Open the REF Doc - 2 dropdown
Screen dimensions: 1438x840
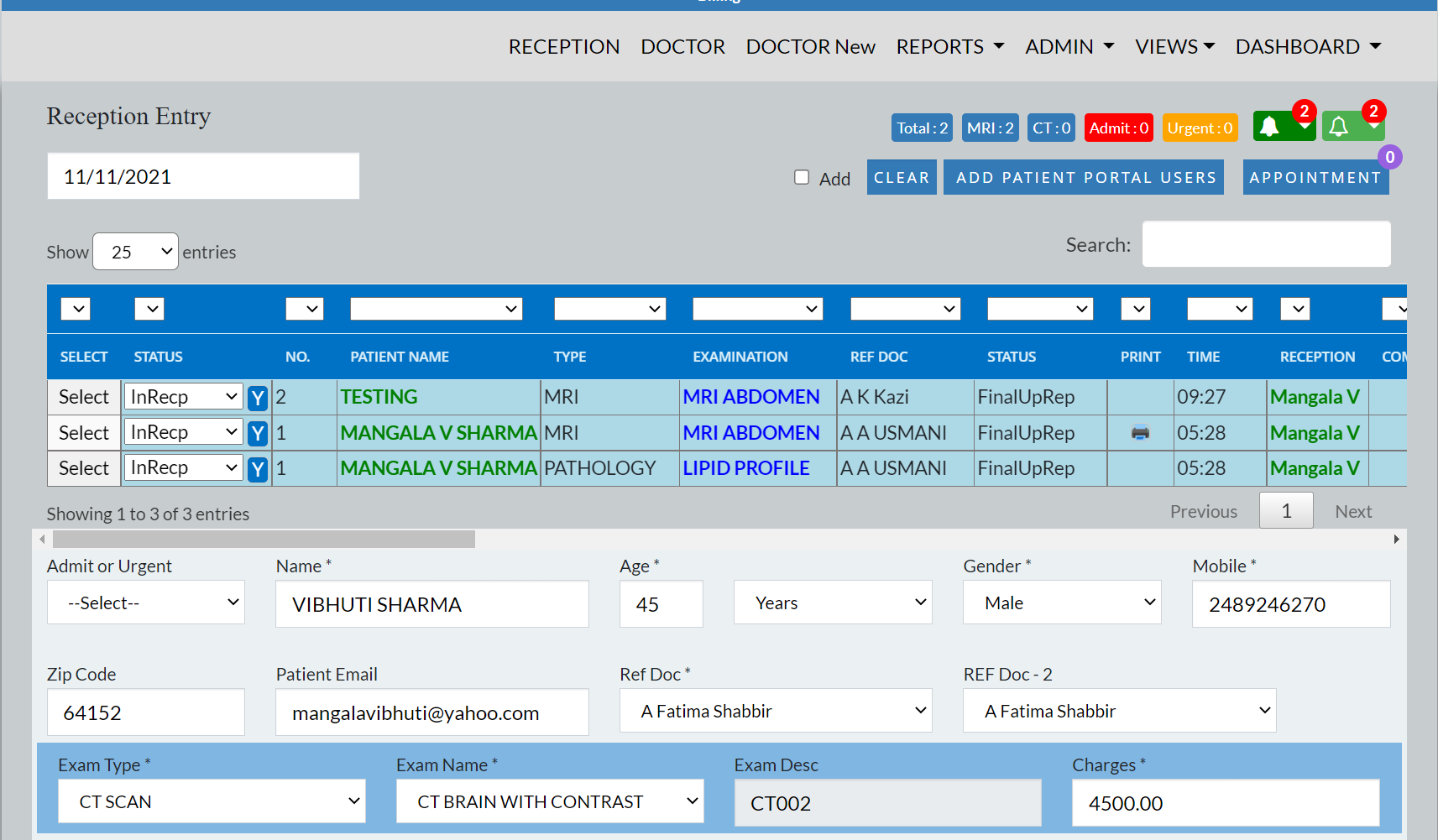pyautogui.click(x=1120, y=711)
